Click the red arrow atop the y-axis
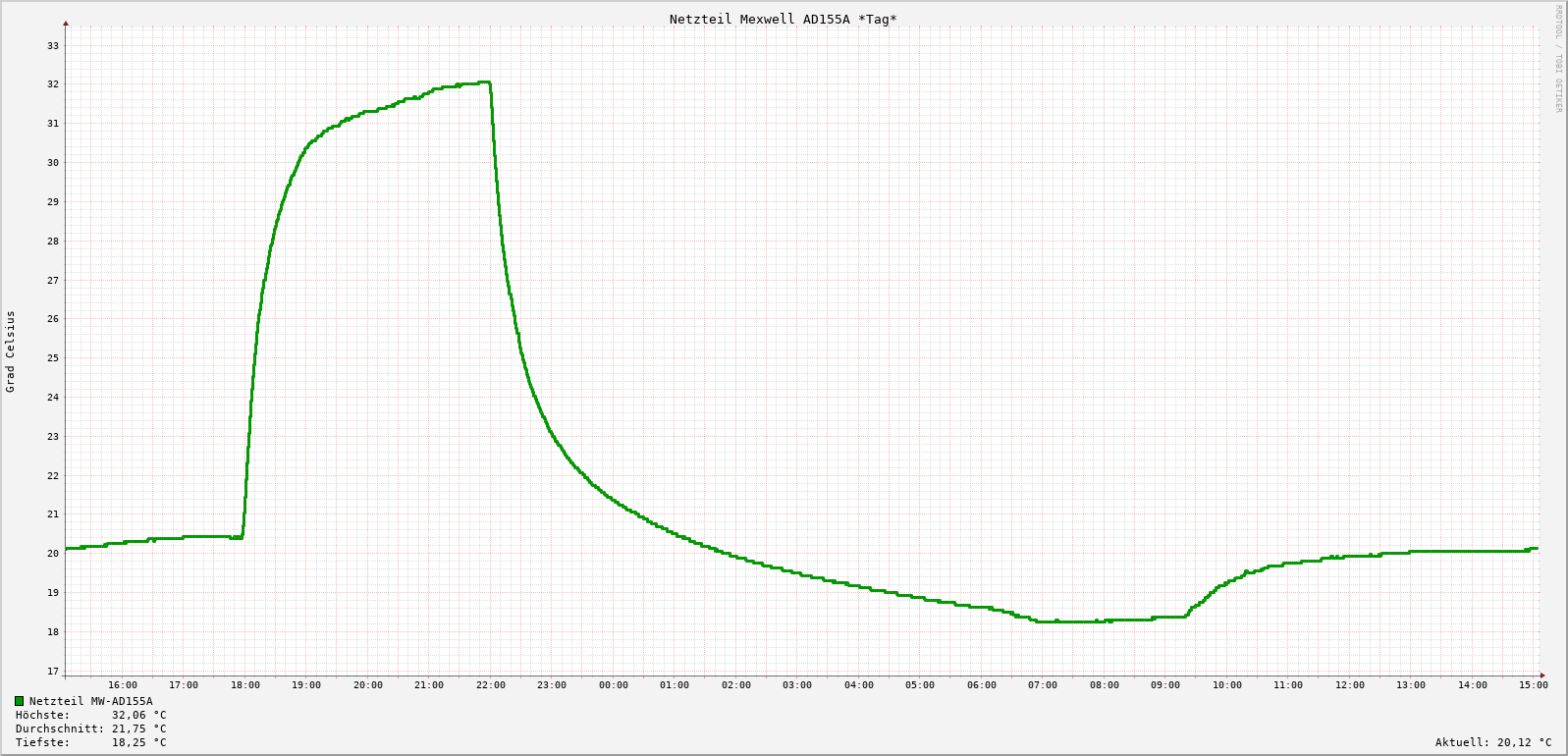Viewport: 1568px width, 756px height. tap(66, 23)
